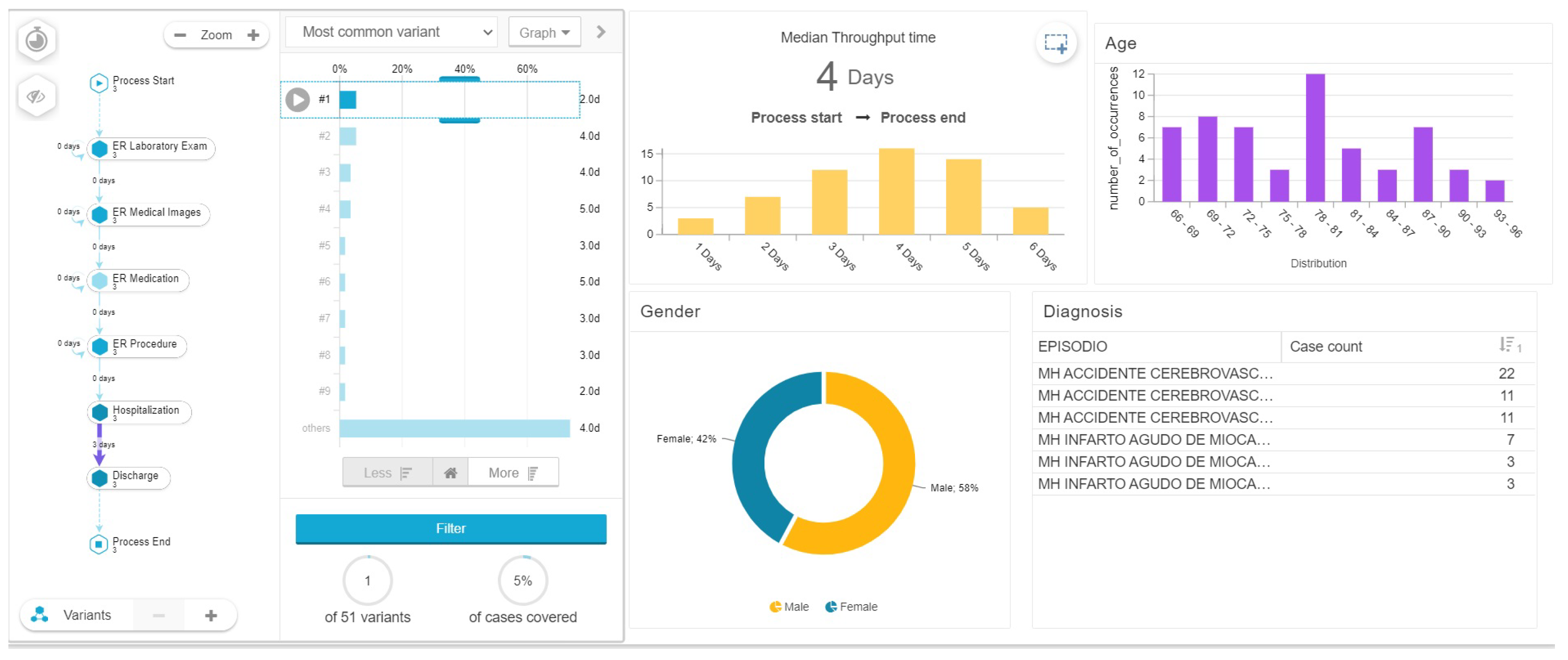The height and width of the screenshot is (660, 1568).
Task: Expand the panel with the right chevron
Action: (x=601, y=32)
